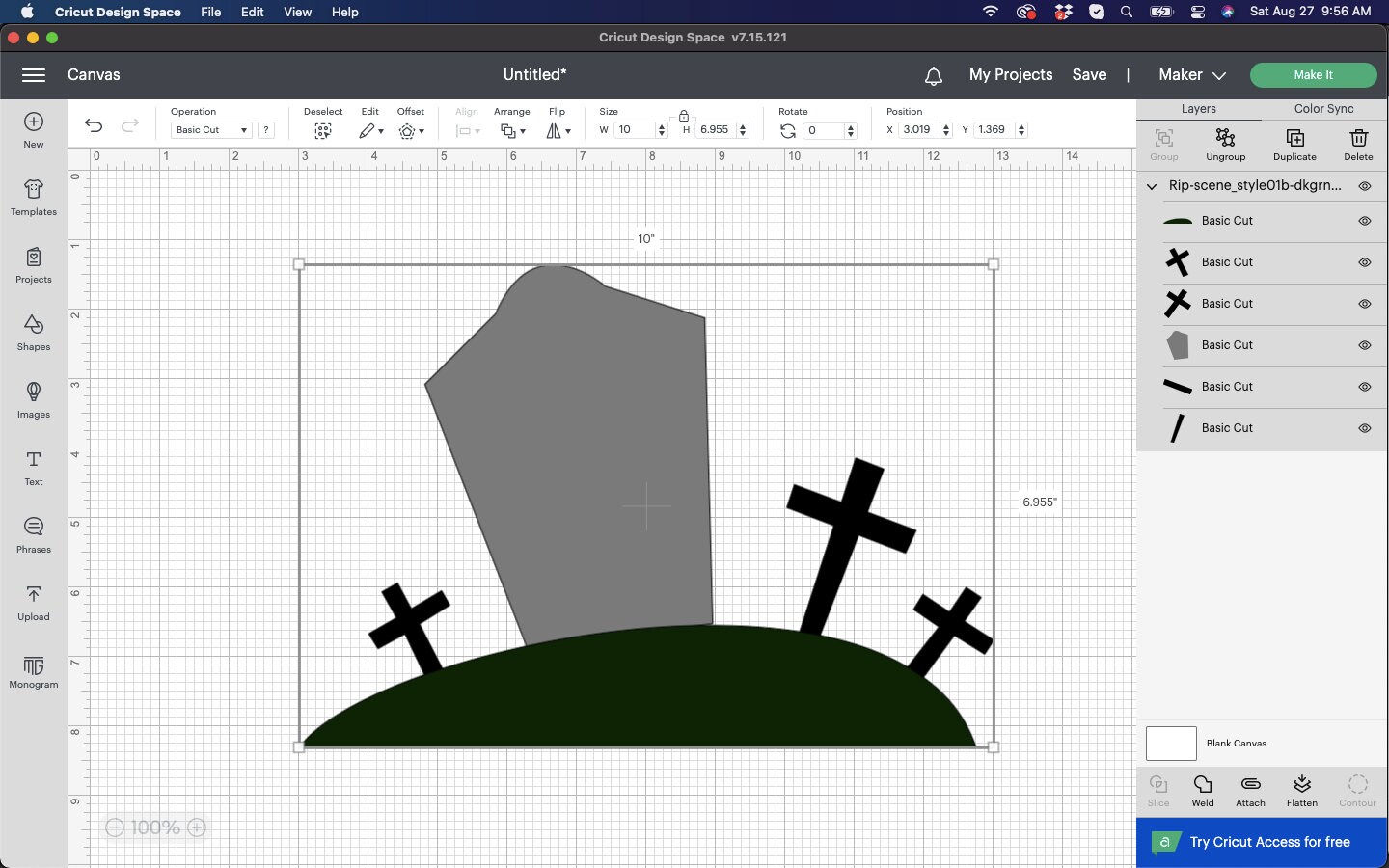Switch to the Color Sync tab

1323,109
